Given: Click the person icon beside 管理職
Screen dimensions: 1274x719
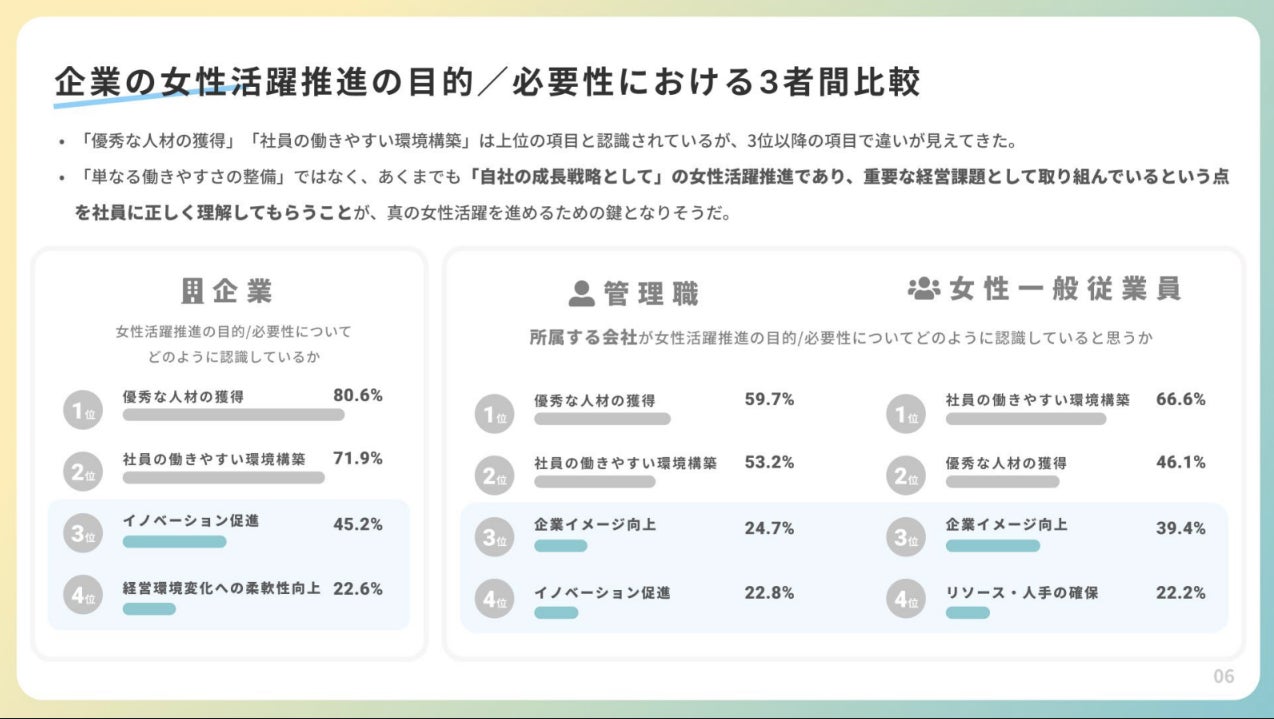Looking at the screenshot, I should pos(581,292).
